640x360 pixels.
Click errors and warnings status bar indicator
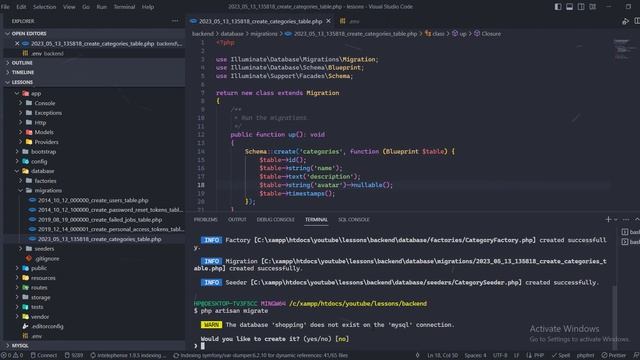12,356
